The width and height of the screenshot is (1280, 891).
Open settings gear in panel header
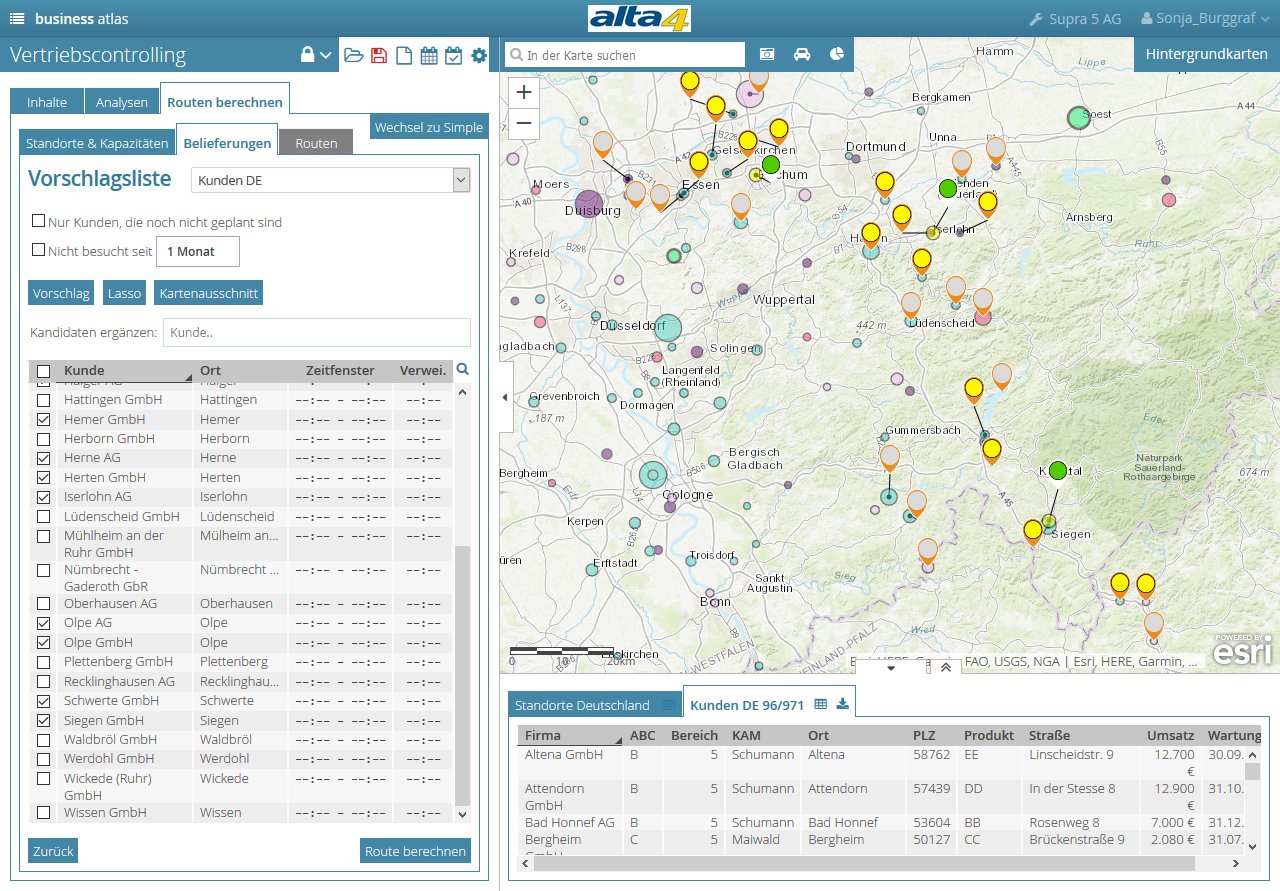pos(479,56)
